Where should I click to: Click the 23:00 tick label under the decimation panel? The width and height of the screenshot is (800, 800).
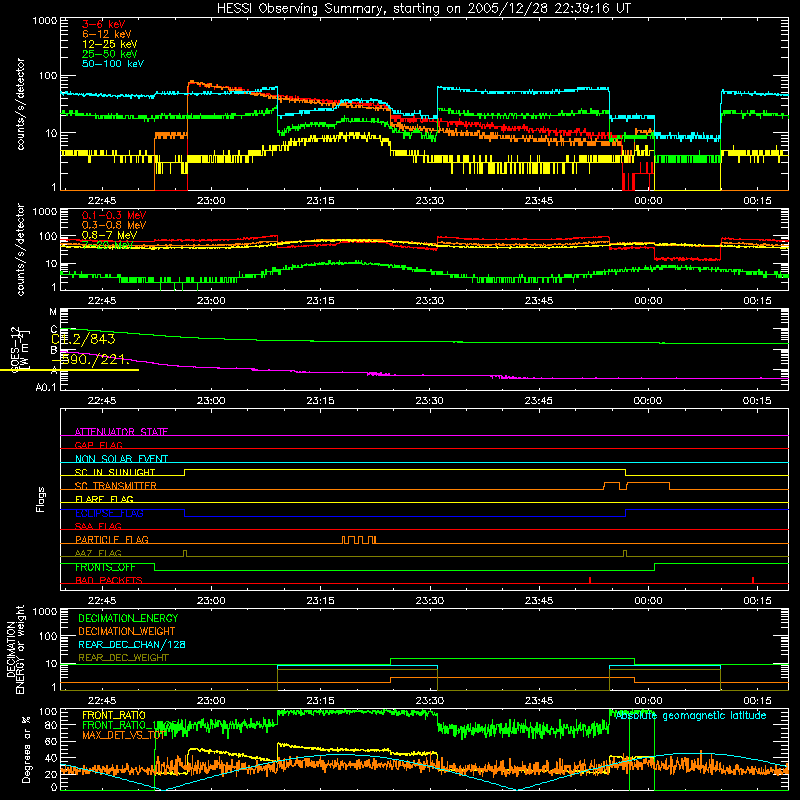tap(211, 701)
